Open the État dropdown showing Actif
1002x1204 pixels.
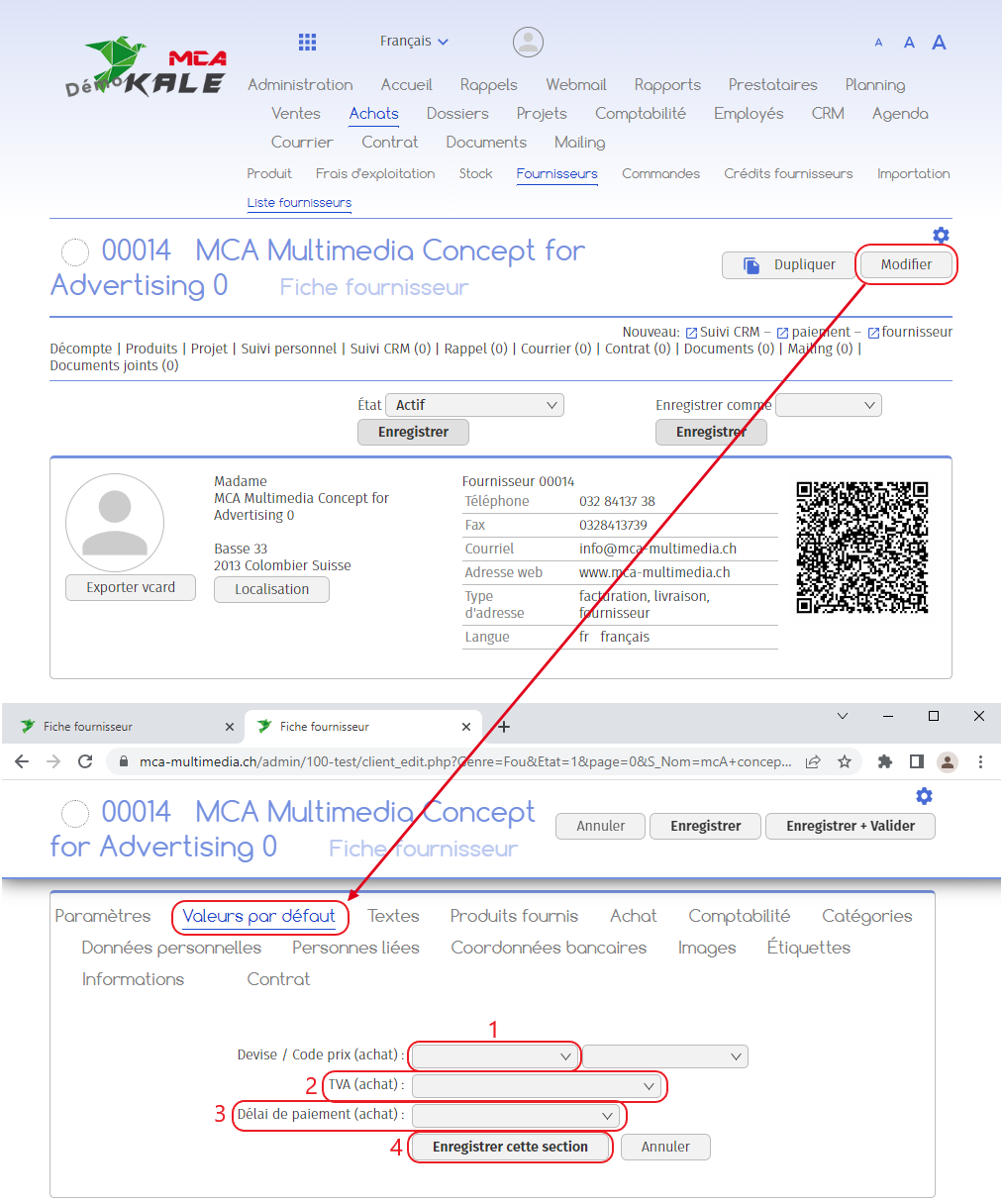point(475,405)
